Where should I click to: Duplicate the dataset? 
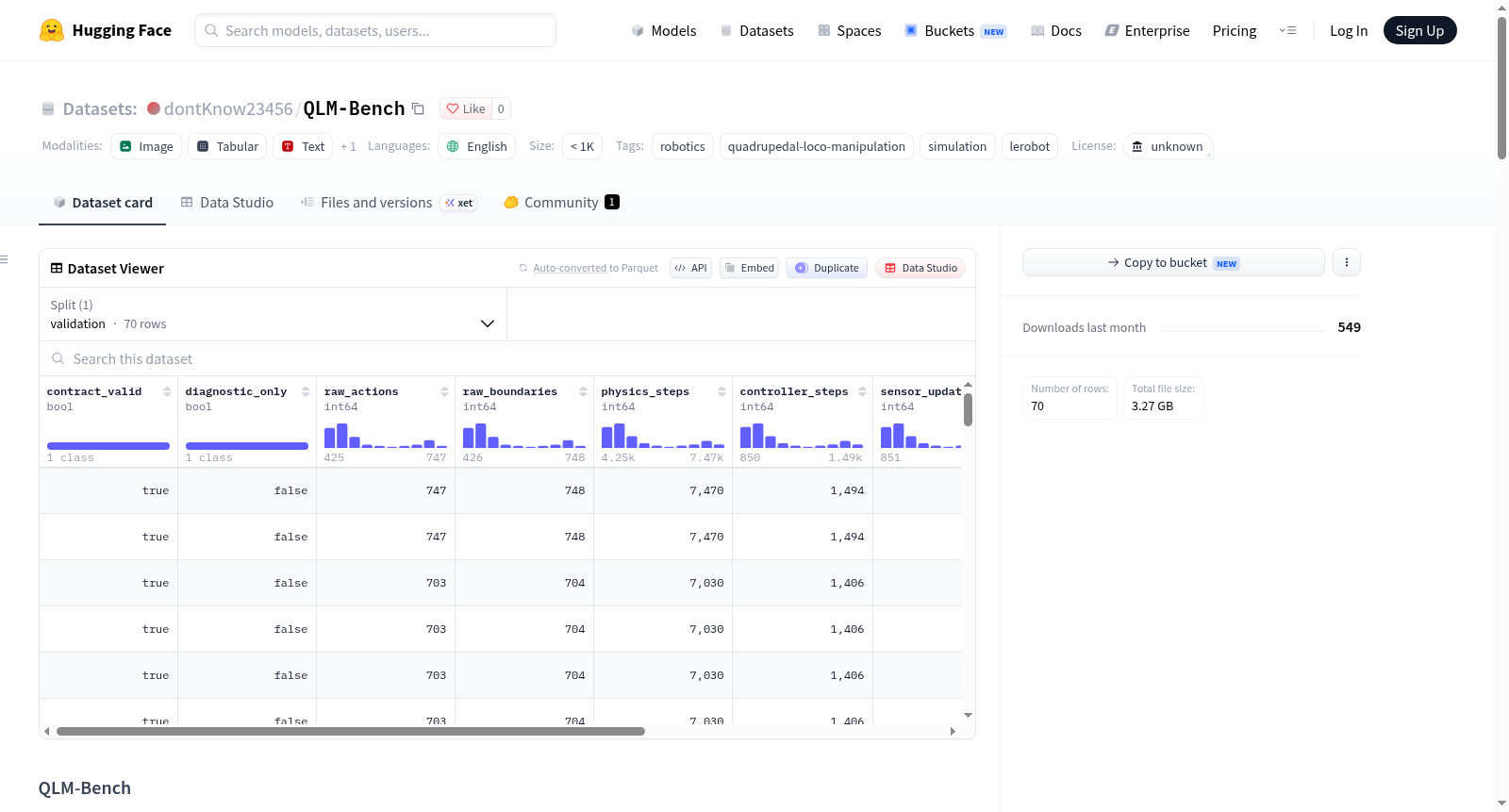[826, 268]
